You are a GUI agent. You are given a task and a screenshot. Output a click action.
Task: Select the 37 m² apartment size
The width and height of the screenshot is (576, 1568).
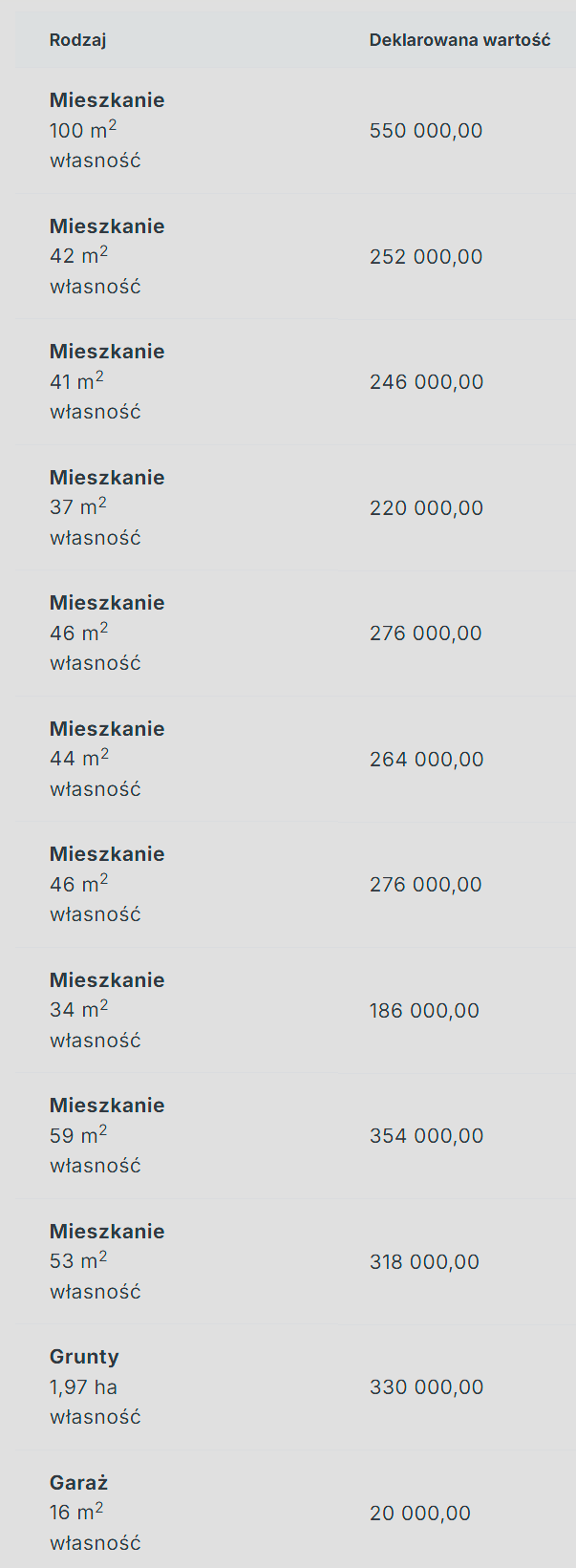click(x=77, y=507)
